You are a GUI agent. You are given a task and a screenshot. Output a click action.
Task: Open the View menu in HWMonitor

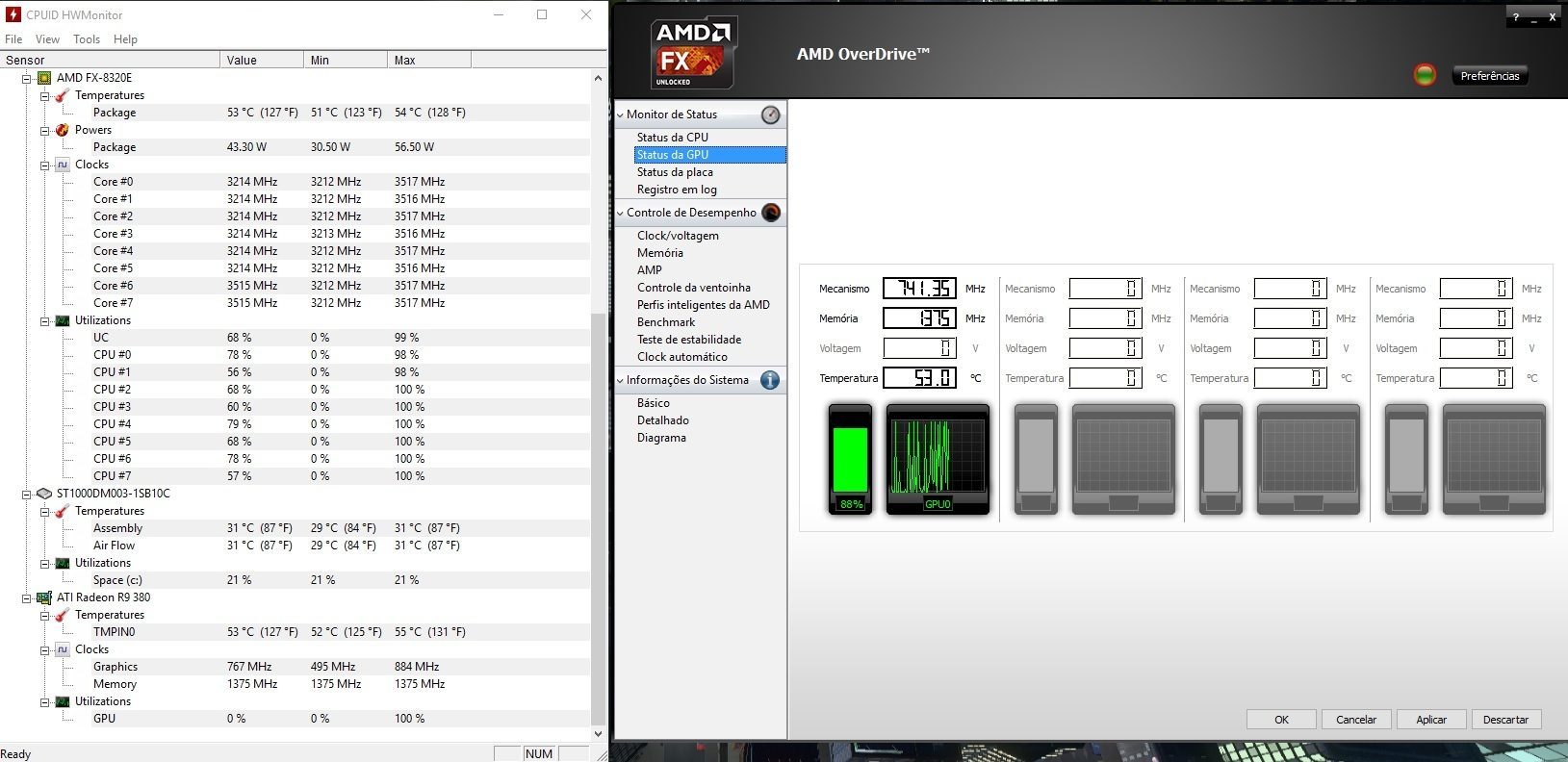tap(47, 39)
